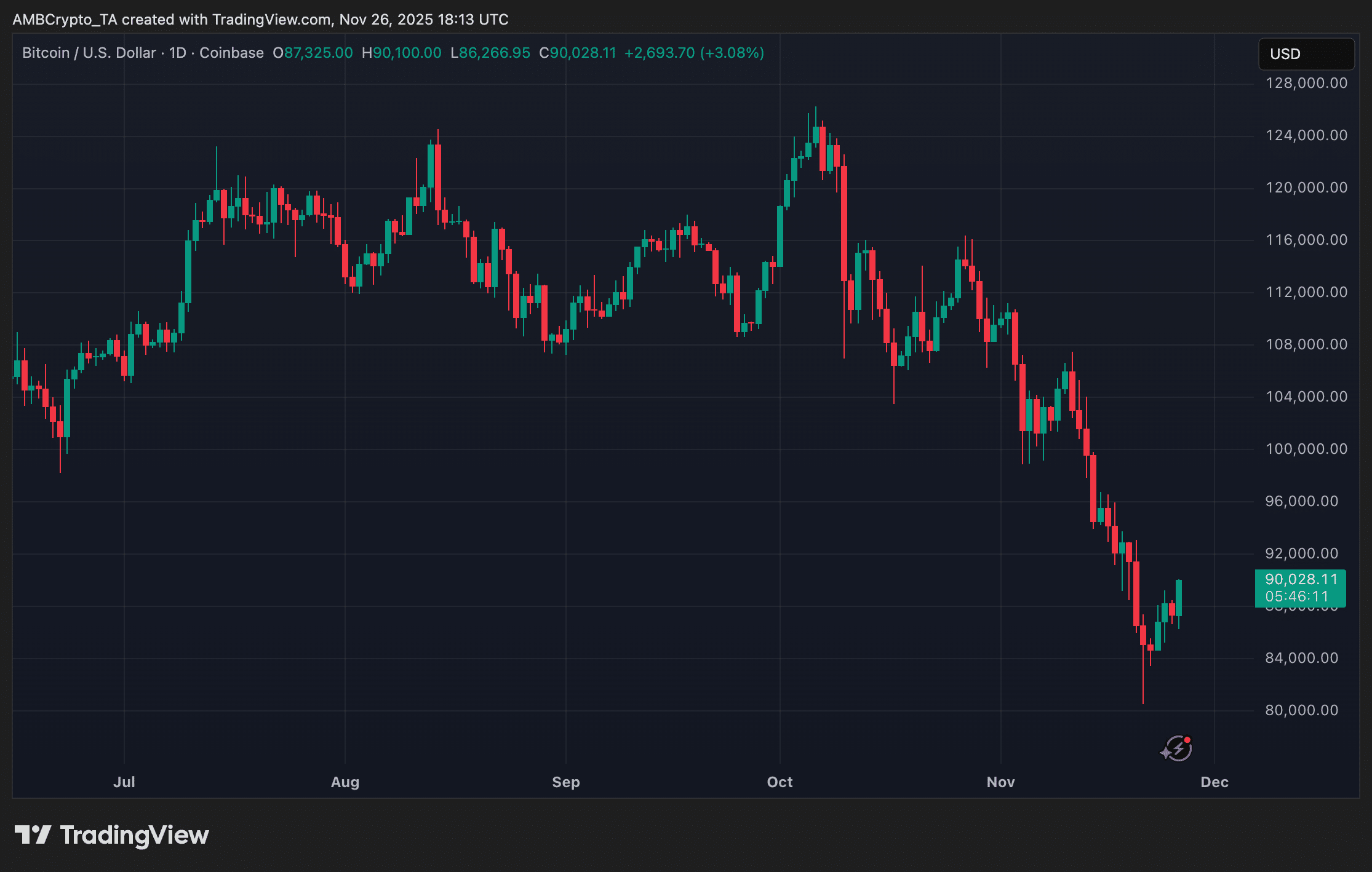Viewport: 1372px width, 872px height.
Task: Click the AMBCrypto_TA TradingView.com attribution text
Action: (x=260, y=20)
